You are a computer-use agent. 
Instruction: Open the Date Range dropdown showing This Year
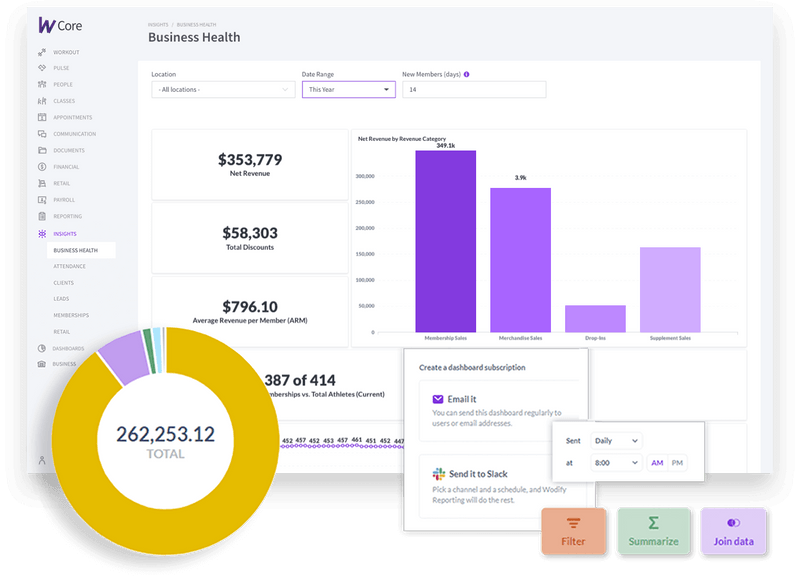345,89
